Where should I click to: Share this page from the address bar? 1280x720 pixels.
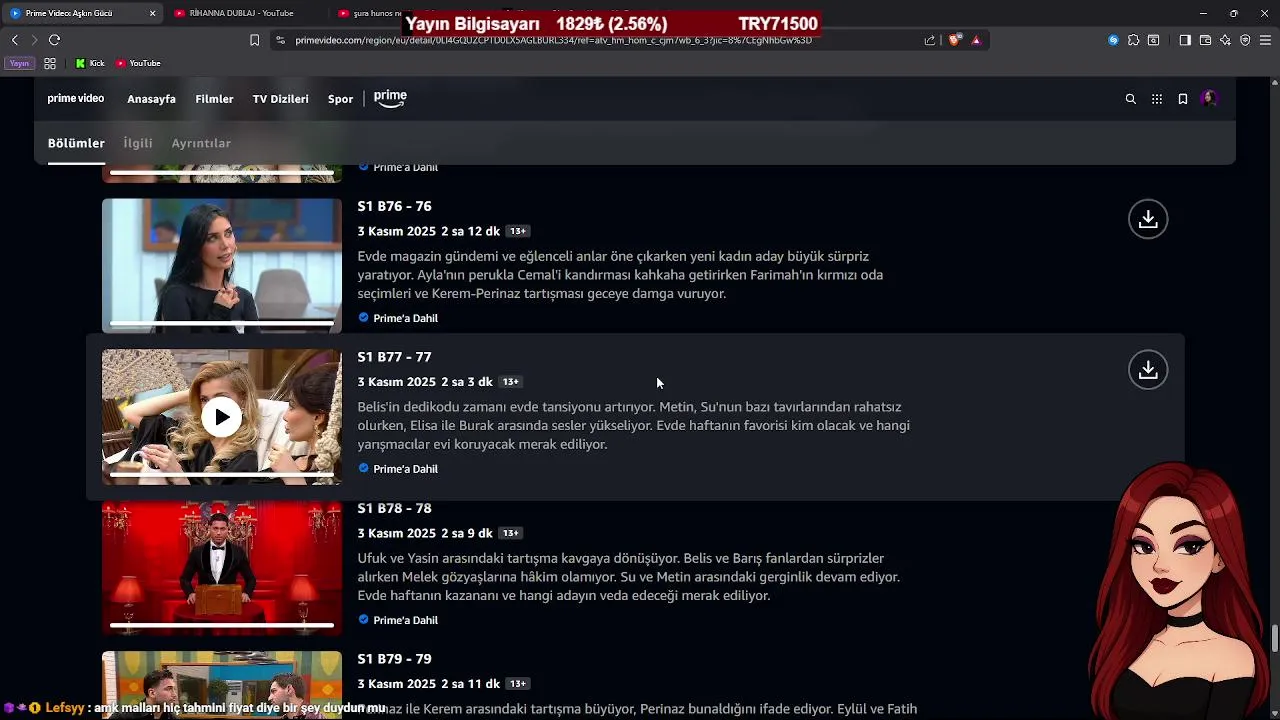930,40
